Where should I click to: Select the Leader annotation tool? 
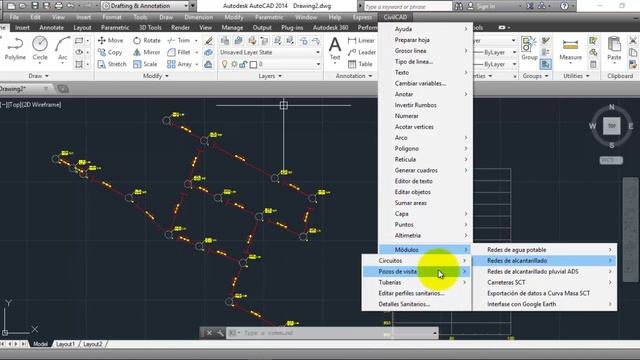click(x=362, y=52)
